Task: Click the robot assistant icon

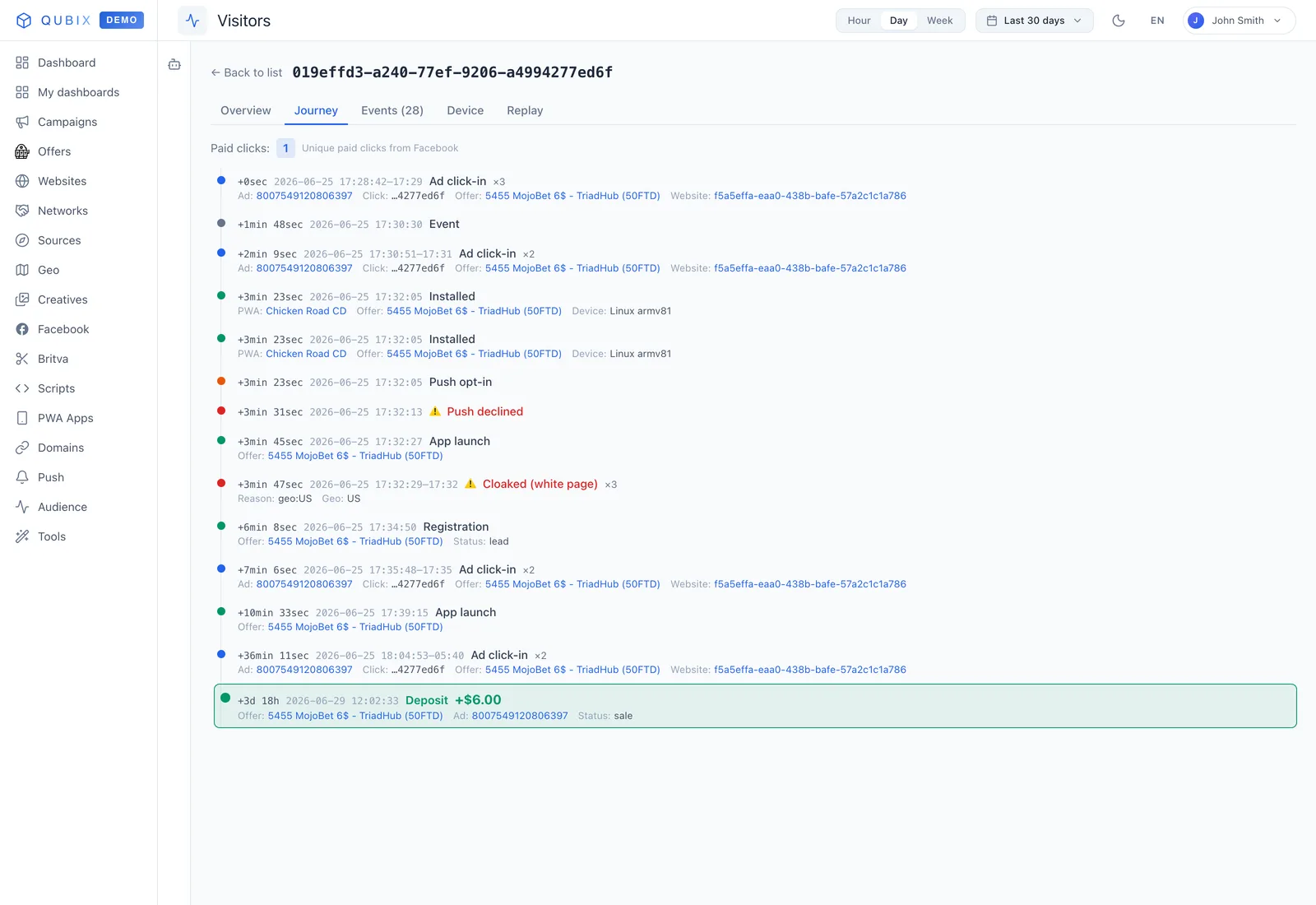Action: (x=174, y=64)
